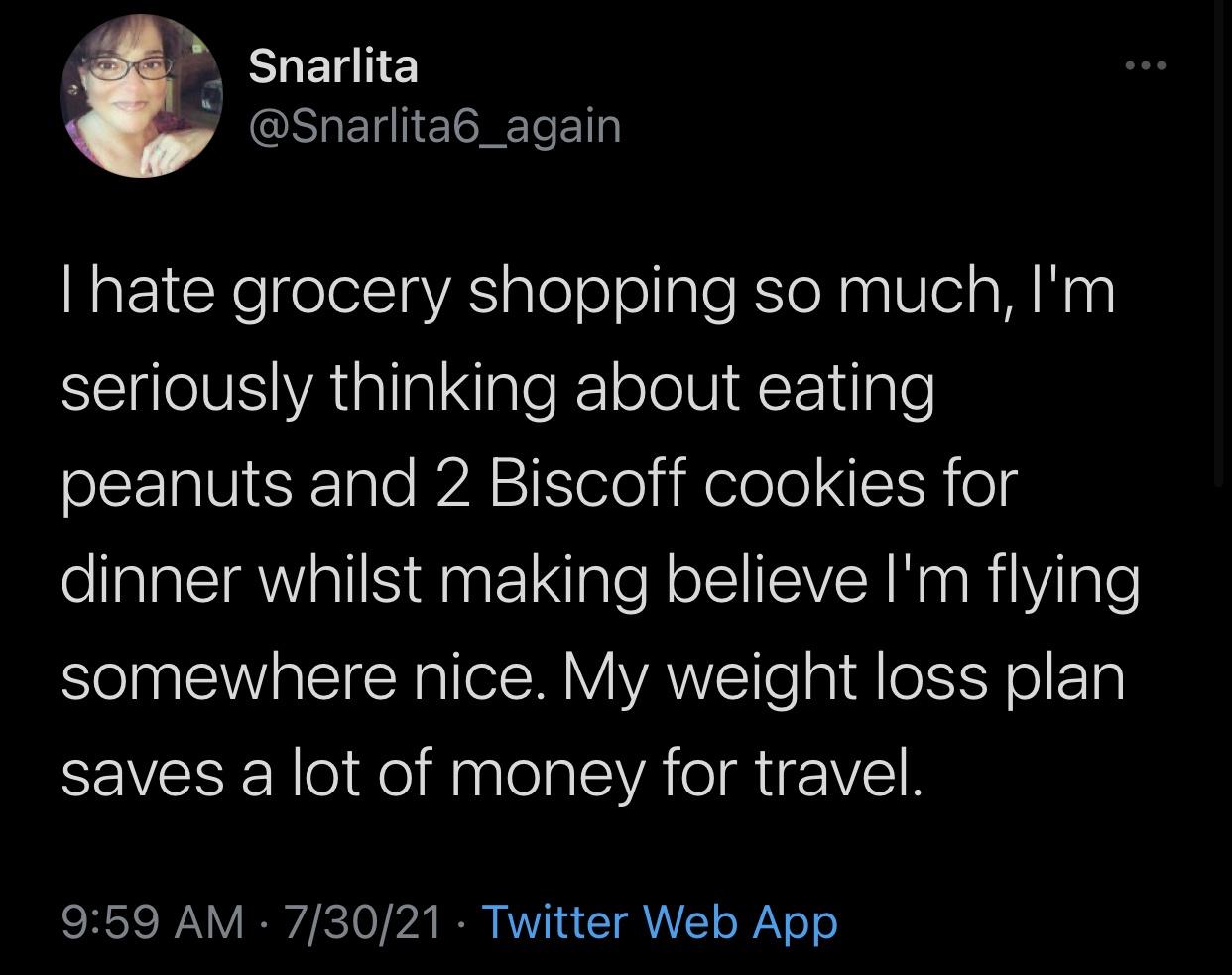Screen dimensions: 1232x975
Task: Click the word "whilst" in the tweet
Action: [325, 580]
